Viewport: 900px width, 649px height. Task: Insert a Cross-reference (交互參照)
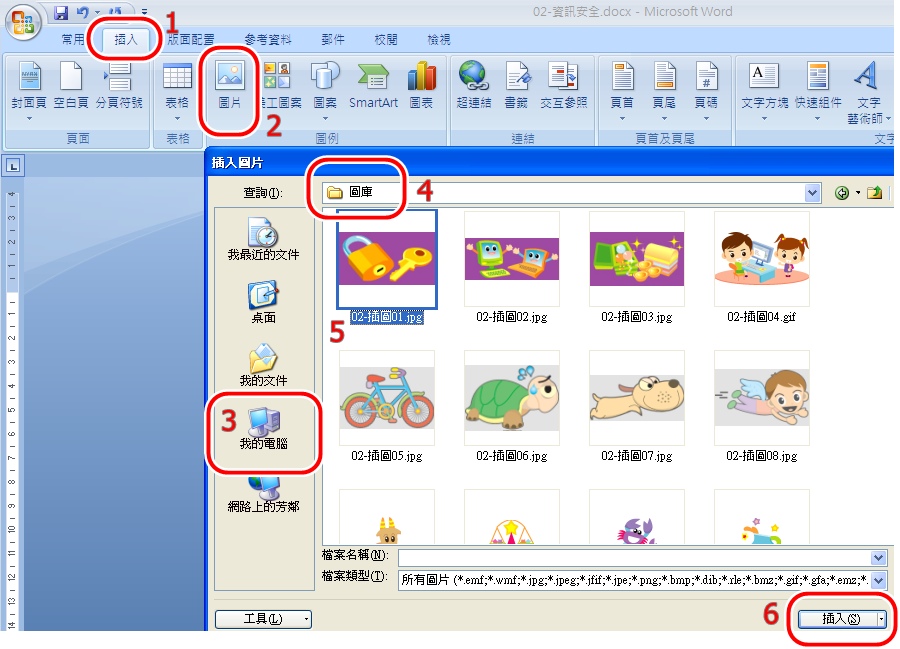pyautogui.click(x=564, y=86)
